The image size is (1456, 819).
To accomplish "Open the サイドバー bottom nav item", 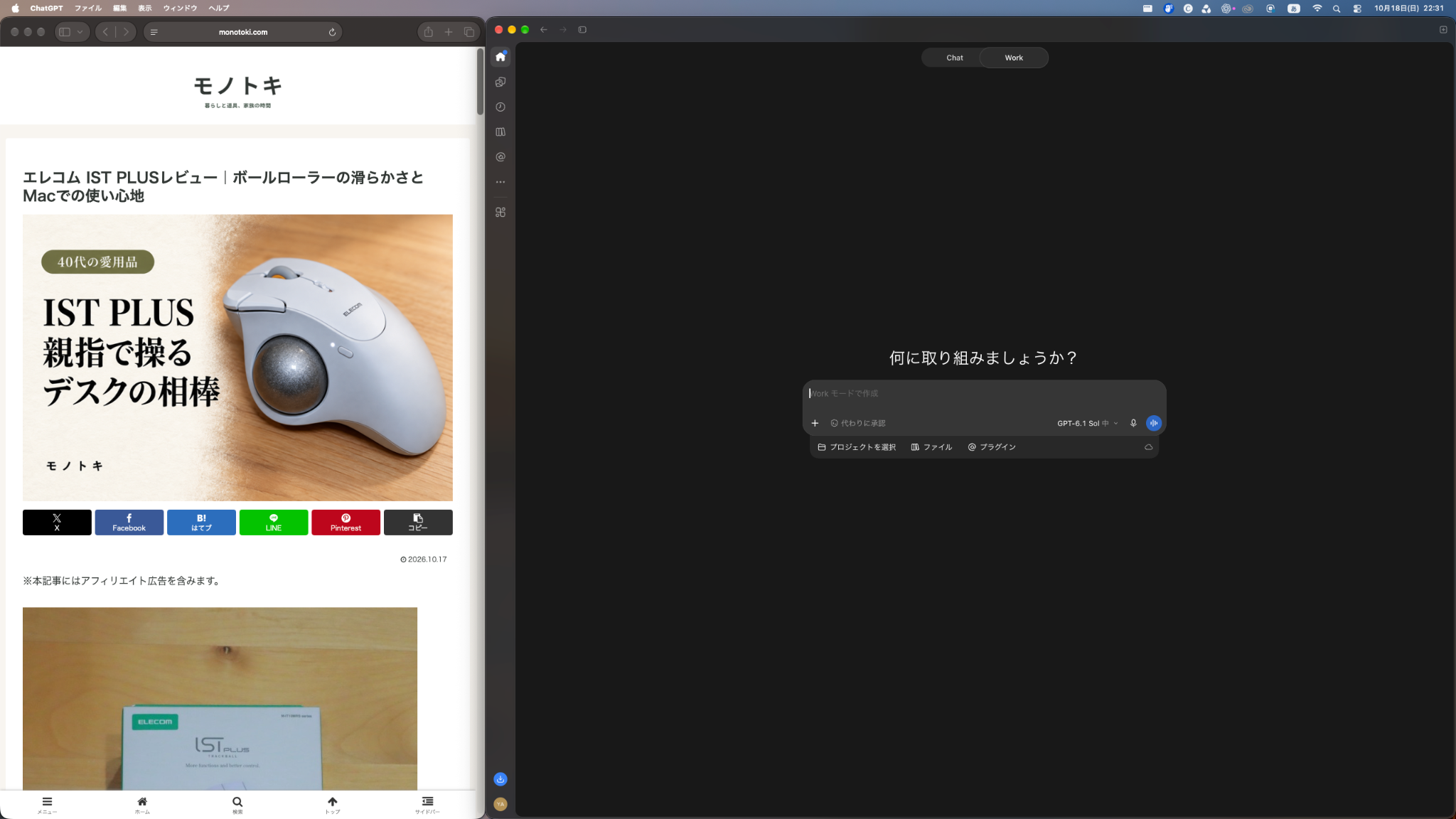I will [x=427, y=805].
